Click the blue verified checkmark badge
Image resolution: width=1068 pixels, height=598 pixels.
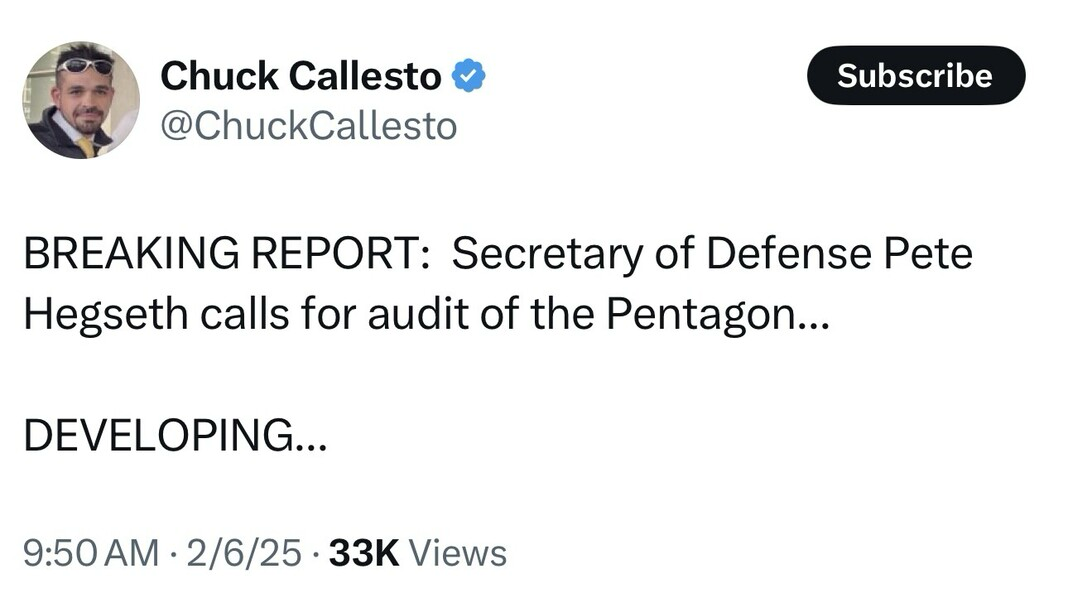(x=469, y=76)
